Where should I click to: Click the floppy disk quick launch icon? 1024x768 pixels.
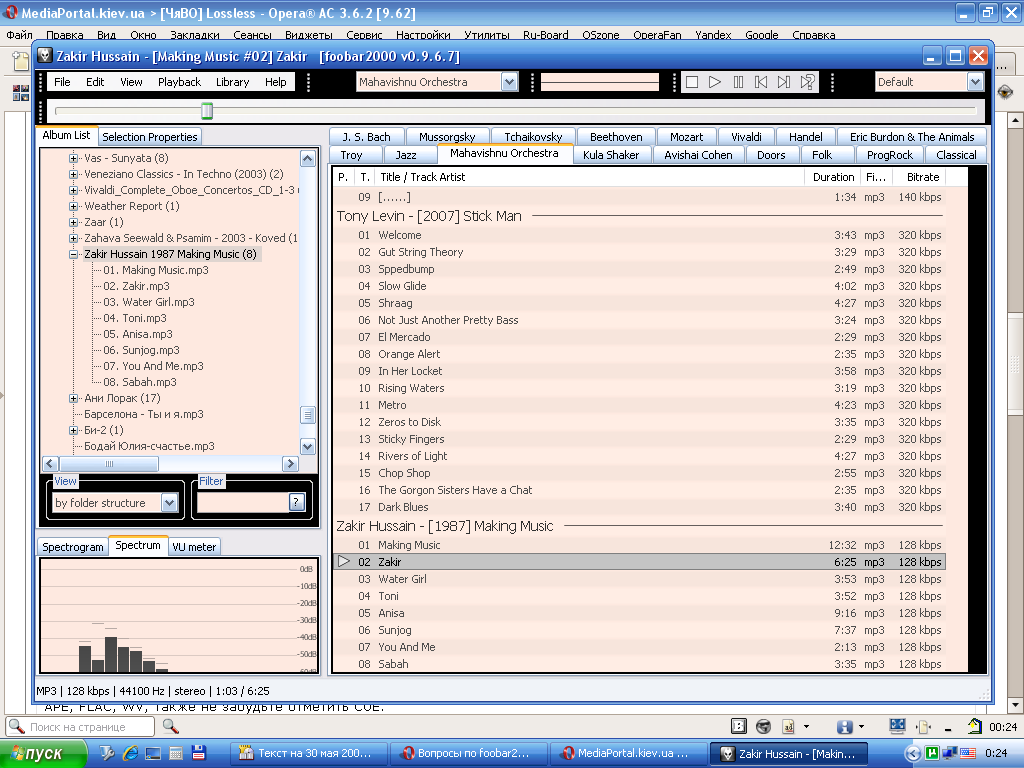(199, 753)
